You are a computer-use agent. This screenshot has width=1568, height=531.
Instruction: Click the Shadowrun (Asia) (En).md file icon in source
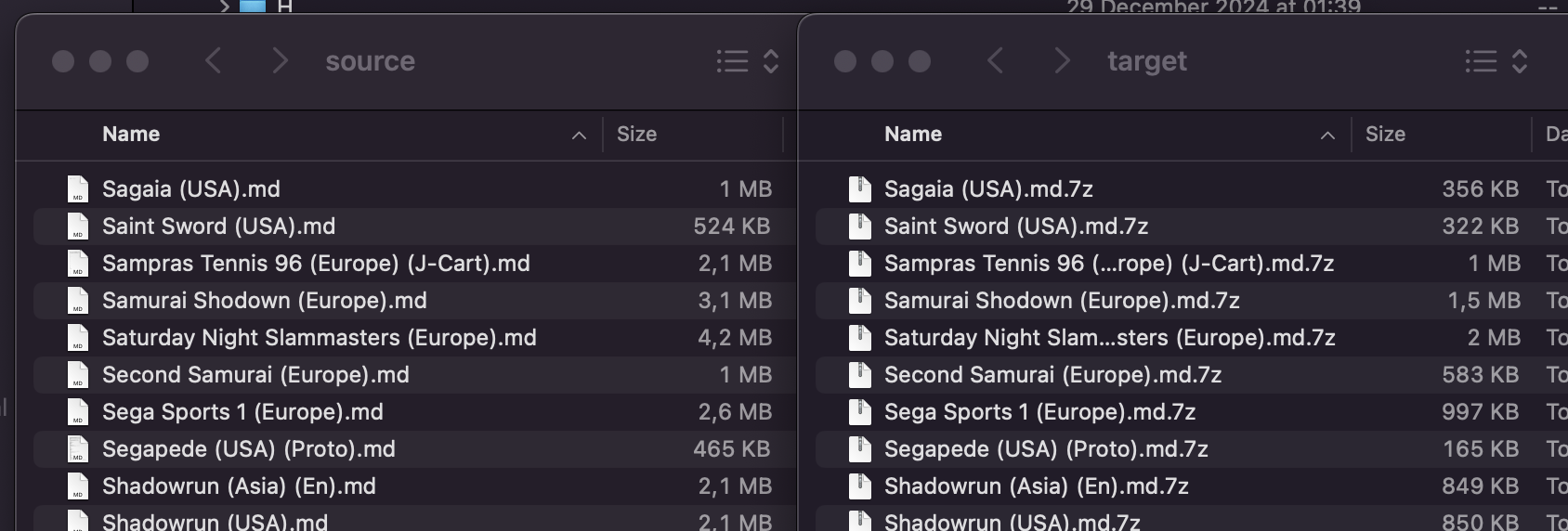(78, 486)
